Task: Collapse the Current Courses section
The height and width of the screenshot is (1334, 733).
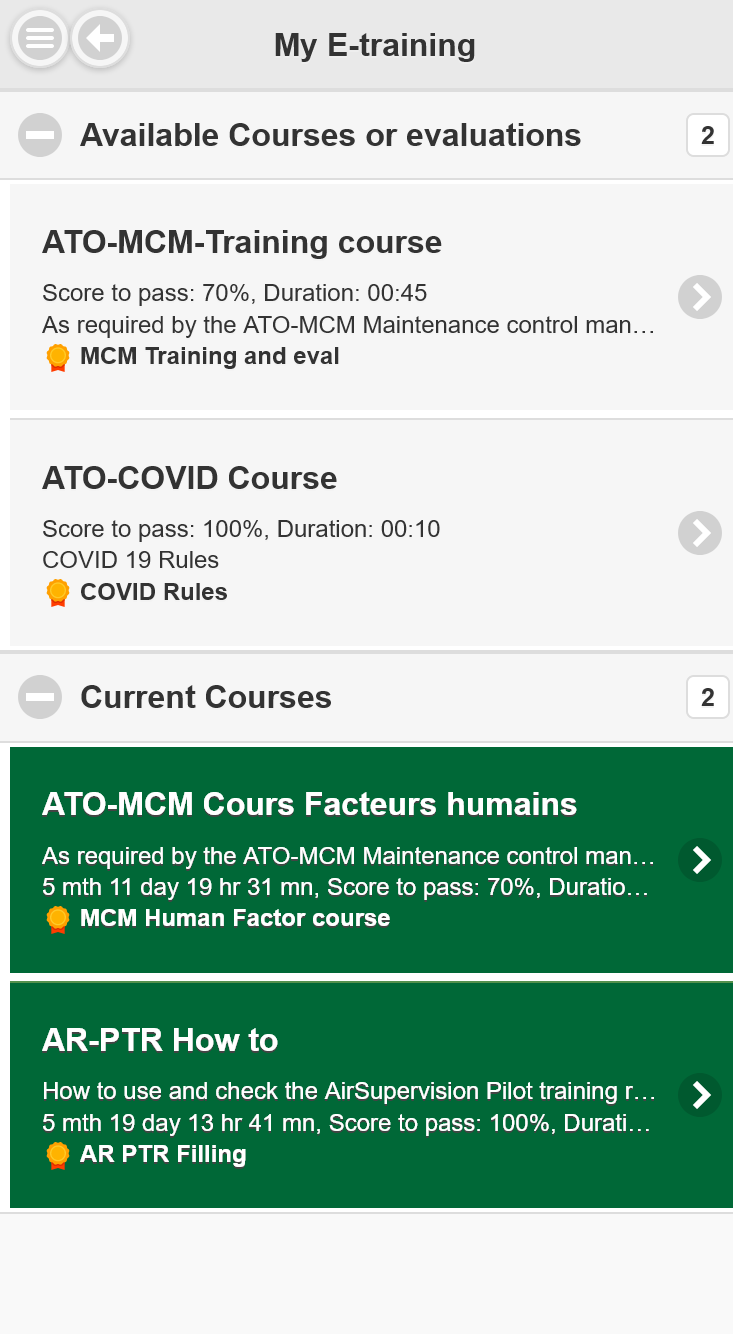Action: pos(40,698)
